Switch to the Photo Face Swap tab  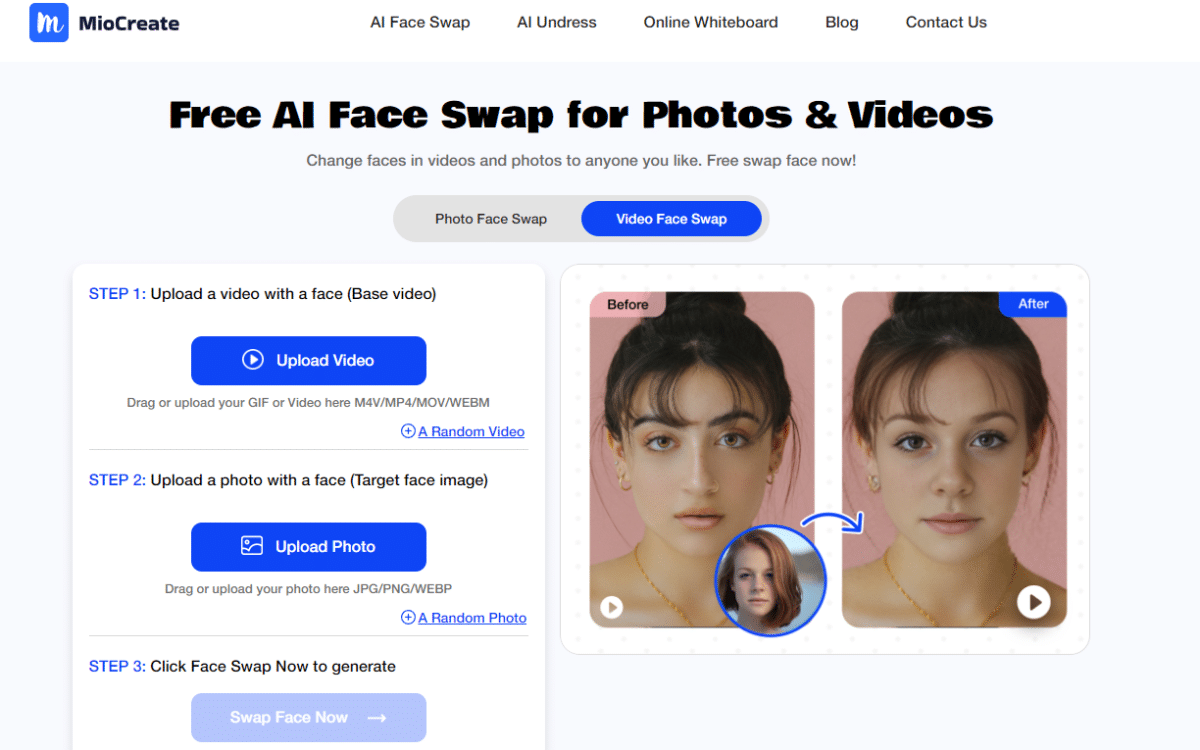point(490,219)
